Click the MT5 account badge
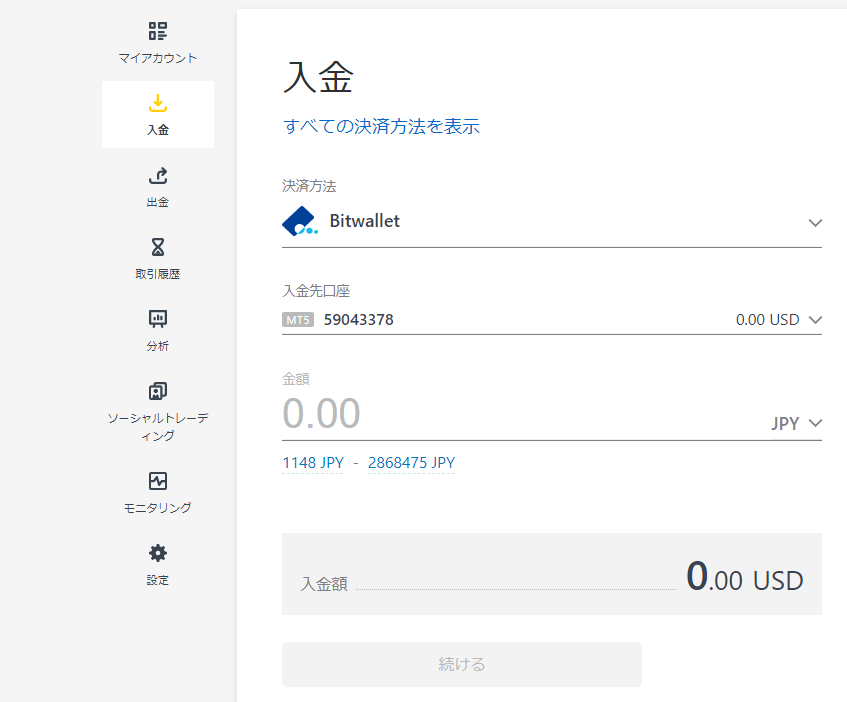Image resolution: width=847 pixels, height=702 pixels. coord(298,320)
